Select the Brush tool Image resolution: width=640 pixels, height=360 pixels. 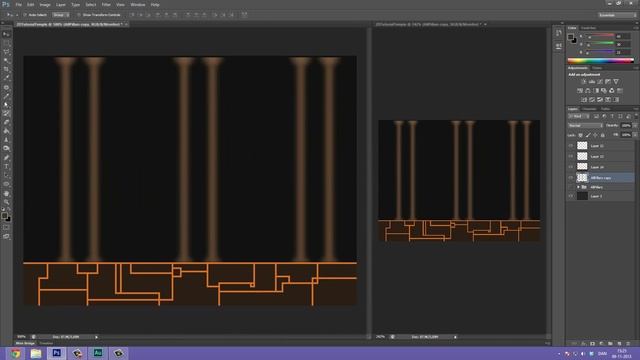(6, 96)
